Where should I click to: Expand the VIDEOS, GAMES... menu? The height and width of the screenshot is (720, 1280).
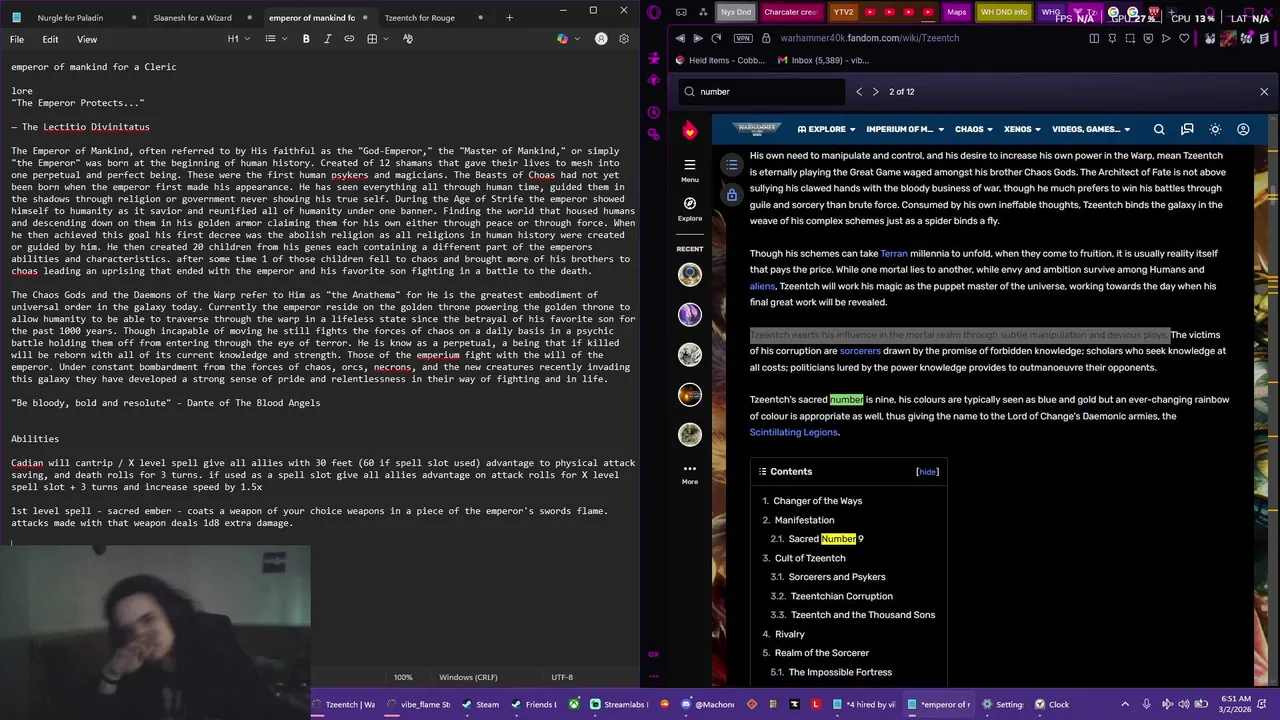[x=1091, y=129]
